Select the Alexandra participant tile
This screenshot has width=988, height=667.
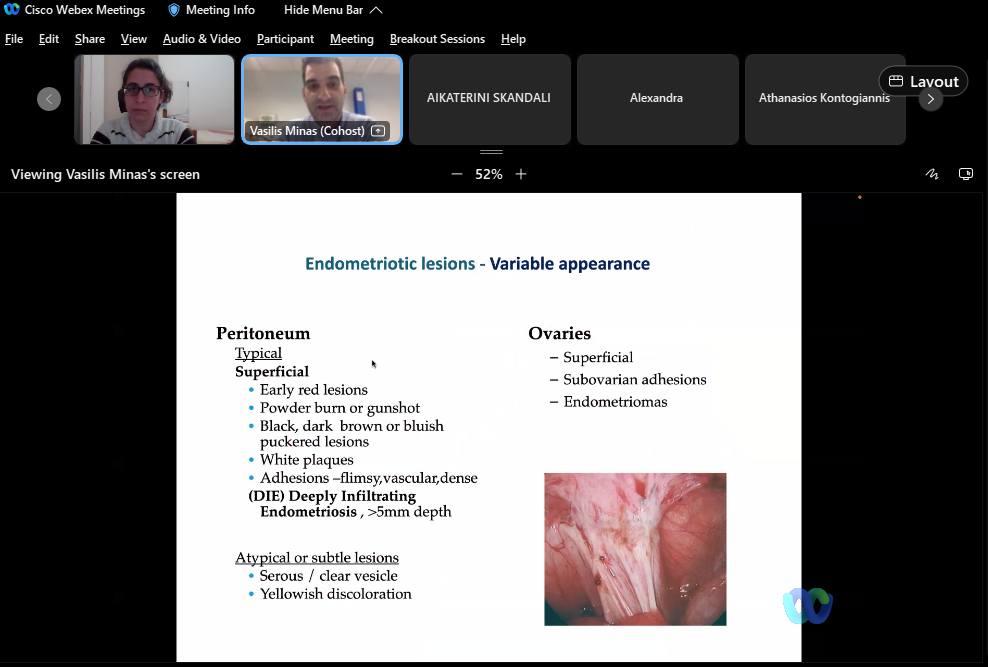click(x=657, y=100)
